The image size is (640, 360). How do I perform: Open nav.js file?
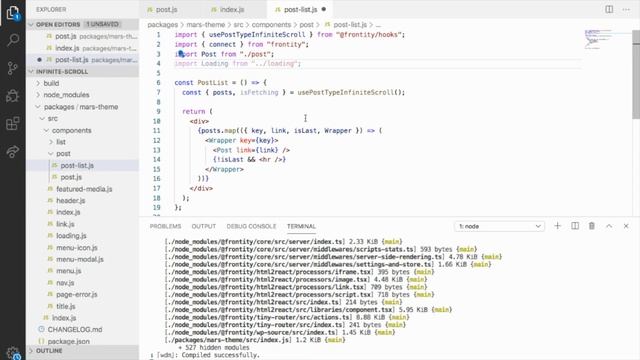coord(83,283)
